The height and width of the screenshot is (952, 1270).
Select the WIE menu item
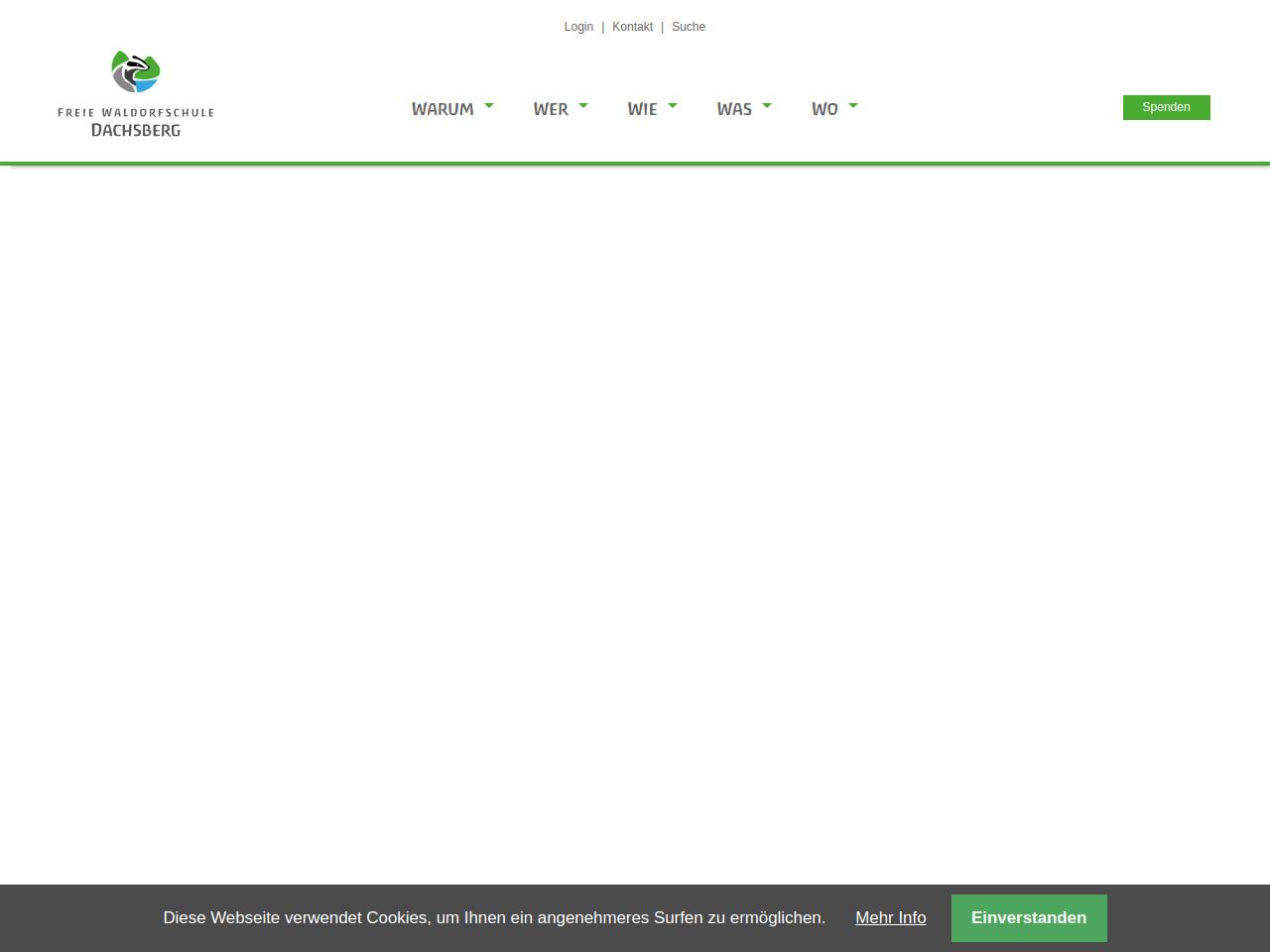click(x=642, y=109)
